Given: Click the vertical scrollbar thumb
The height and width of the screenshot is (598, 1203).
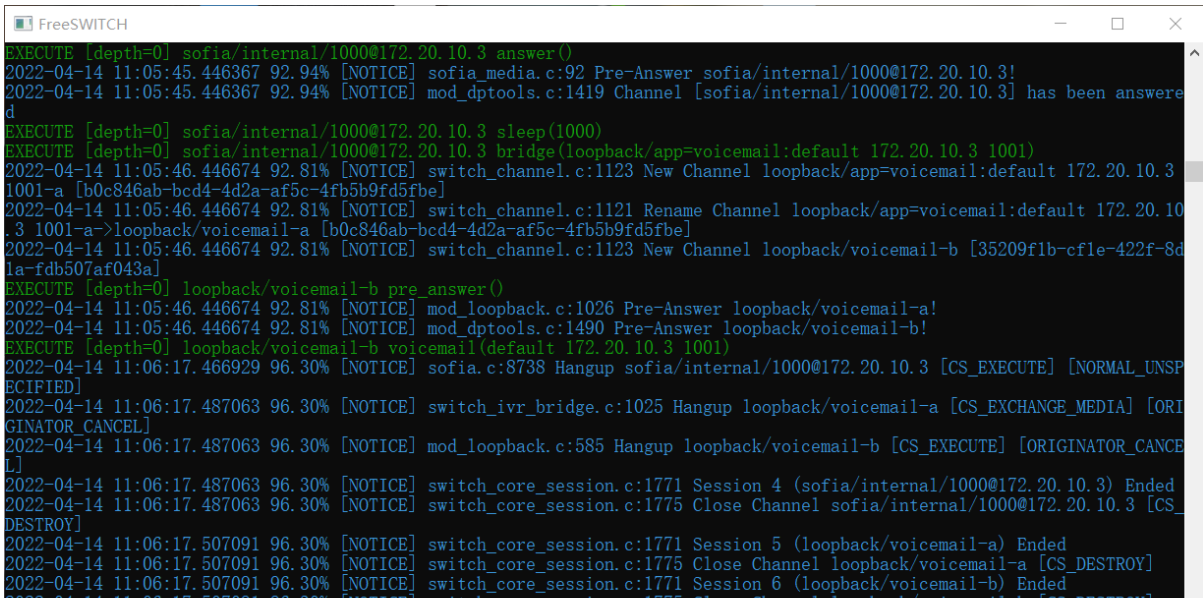Looking at the screenshot, I should (x=1194, y=171).
